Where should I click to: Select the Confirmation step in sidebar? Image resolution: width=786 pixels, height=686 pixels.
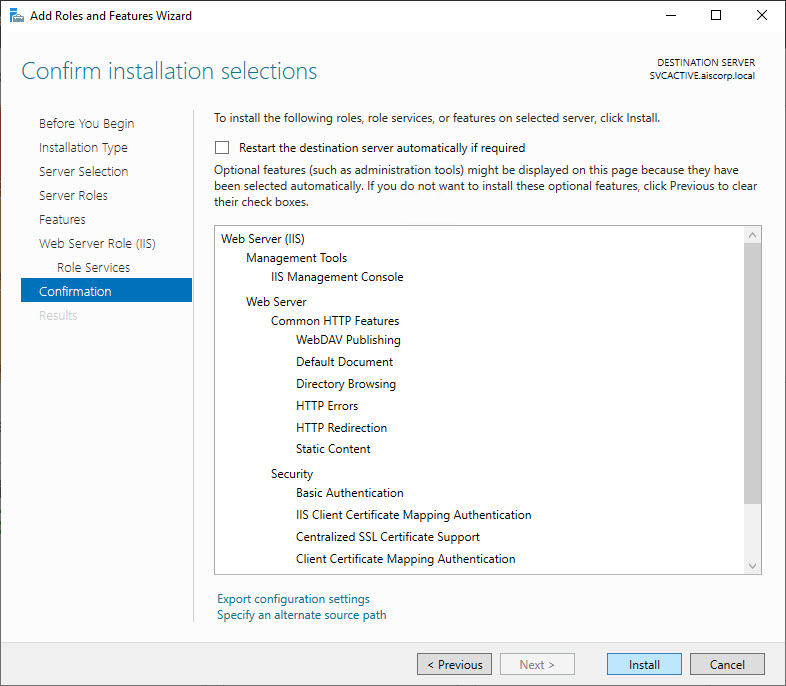point(75,292)
